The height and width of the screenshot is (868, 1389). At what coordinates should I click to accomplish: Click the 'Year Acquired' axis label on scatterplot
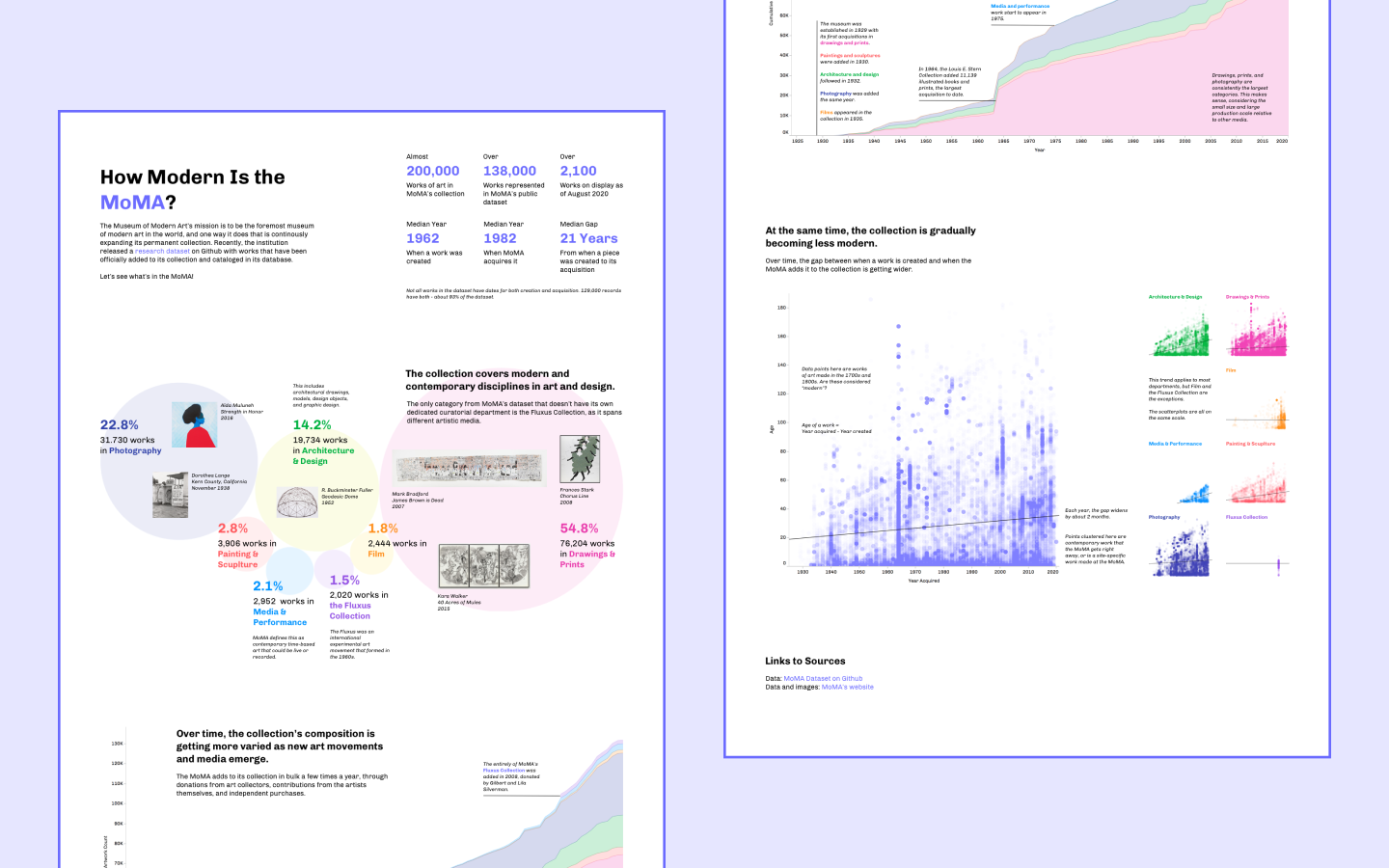tap(923, 581)
